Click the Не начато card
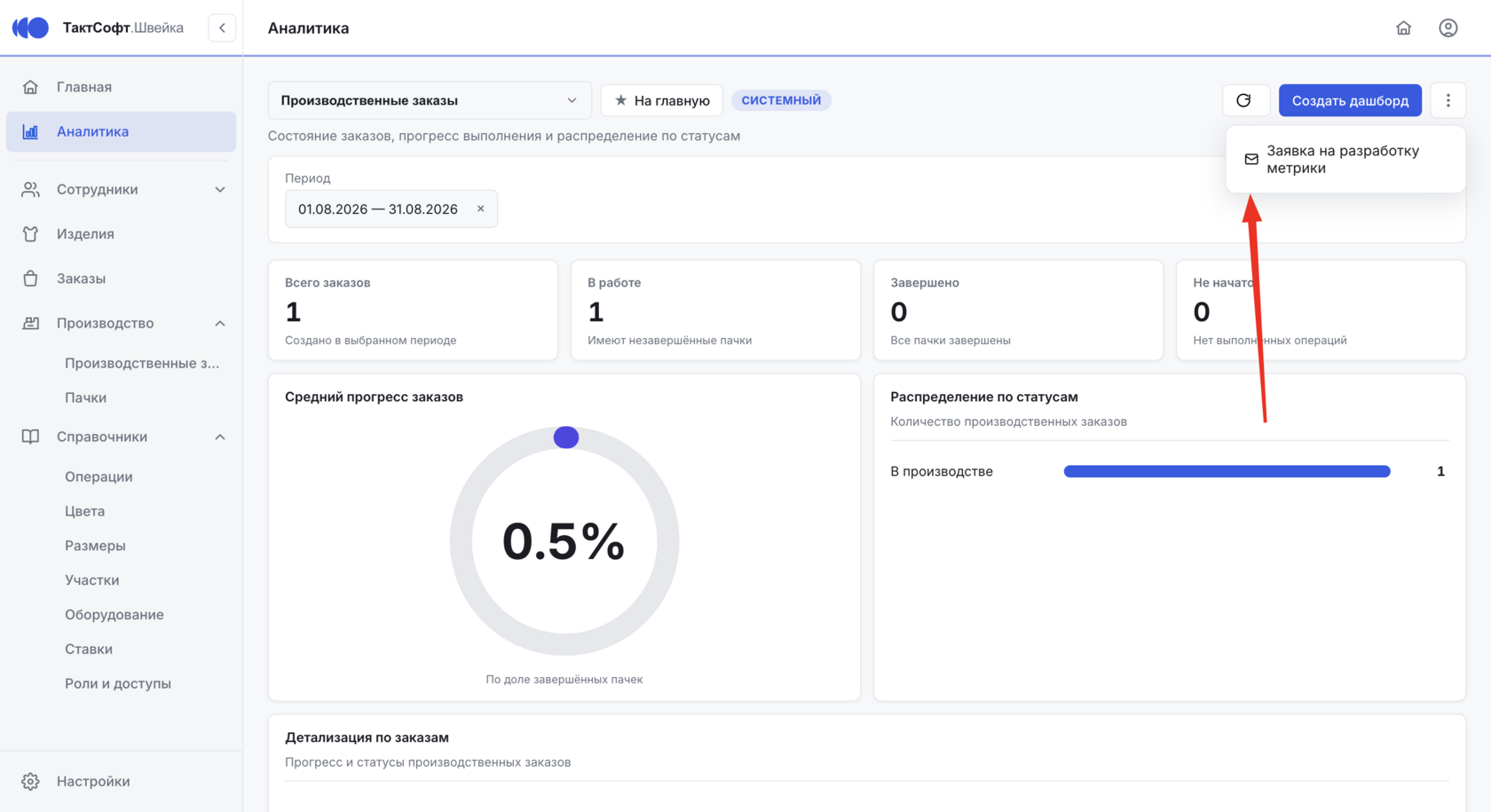 1321,311
